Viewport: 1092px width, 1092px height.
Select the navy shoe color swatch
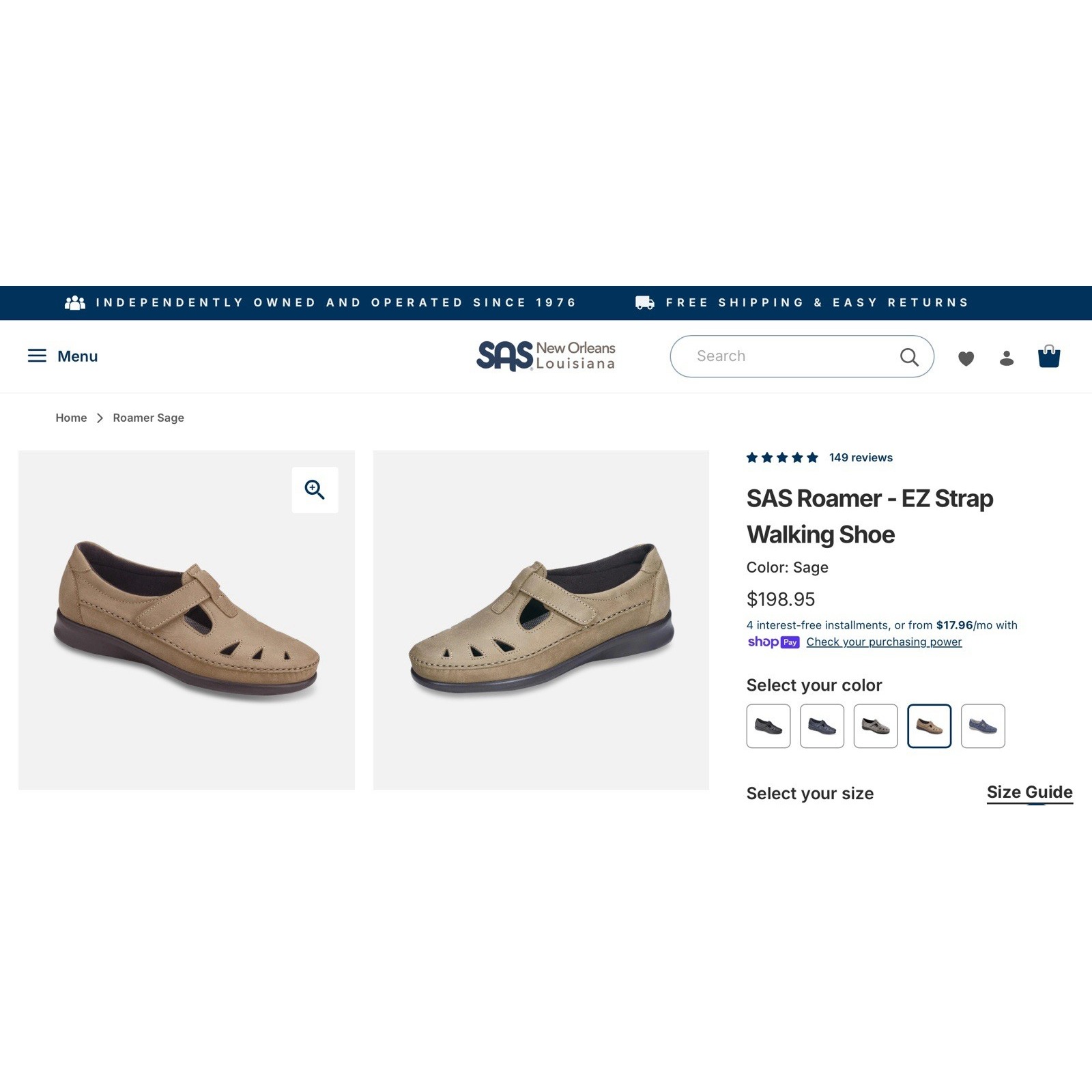[x=822, y=726]
